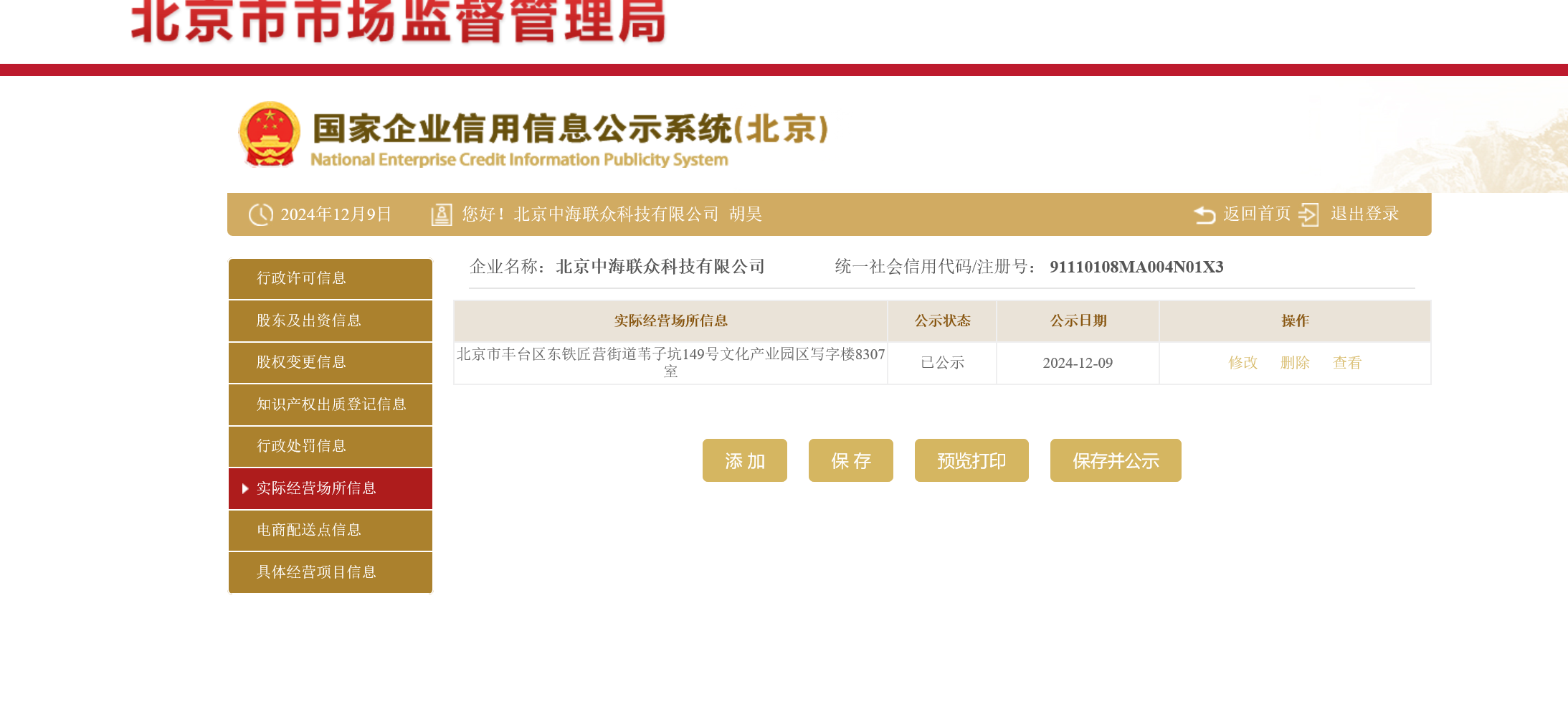Click the arrow marker on 实际经营场所信息

coord(245,489)
